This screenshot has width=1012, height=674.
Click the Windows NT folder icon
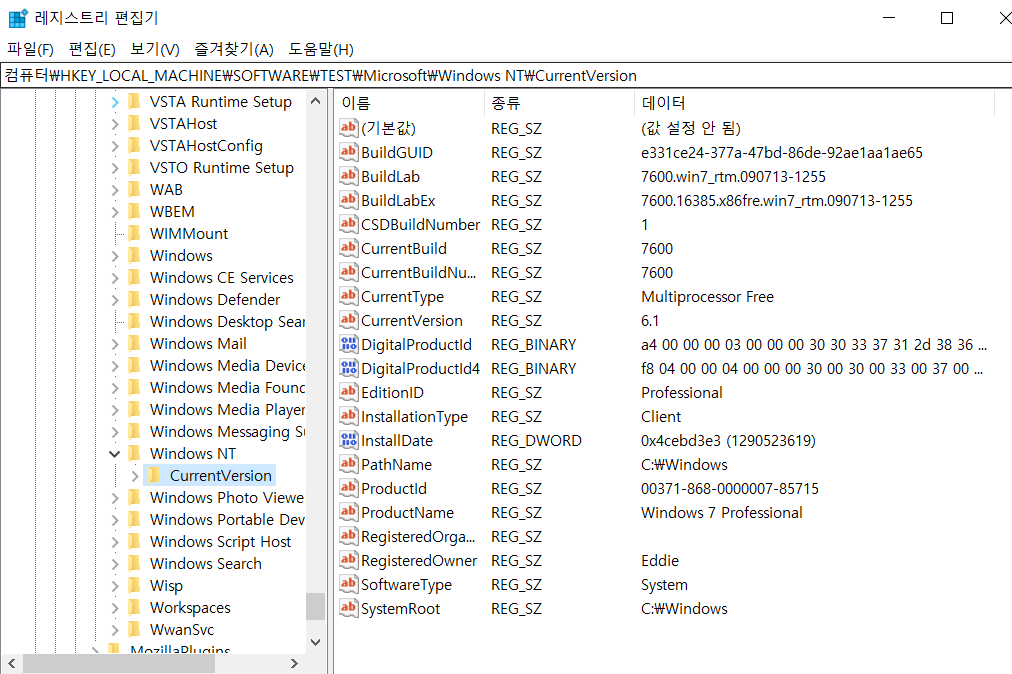pyautogui.click(x=134, y=452)
